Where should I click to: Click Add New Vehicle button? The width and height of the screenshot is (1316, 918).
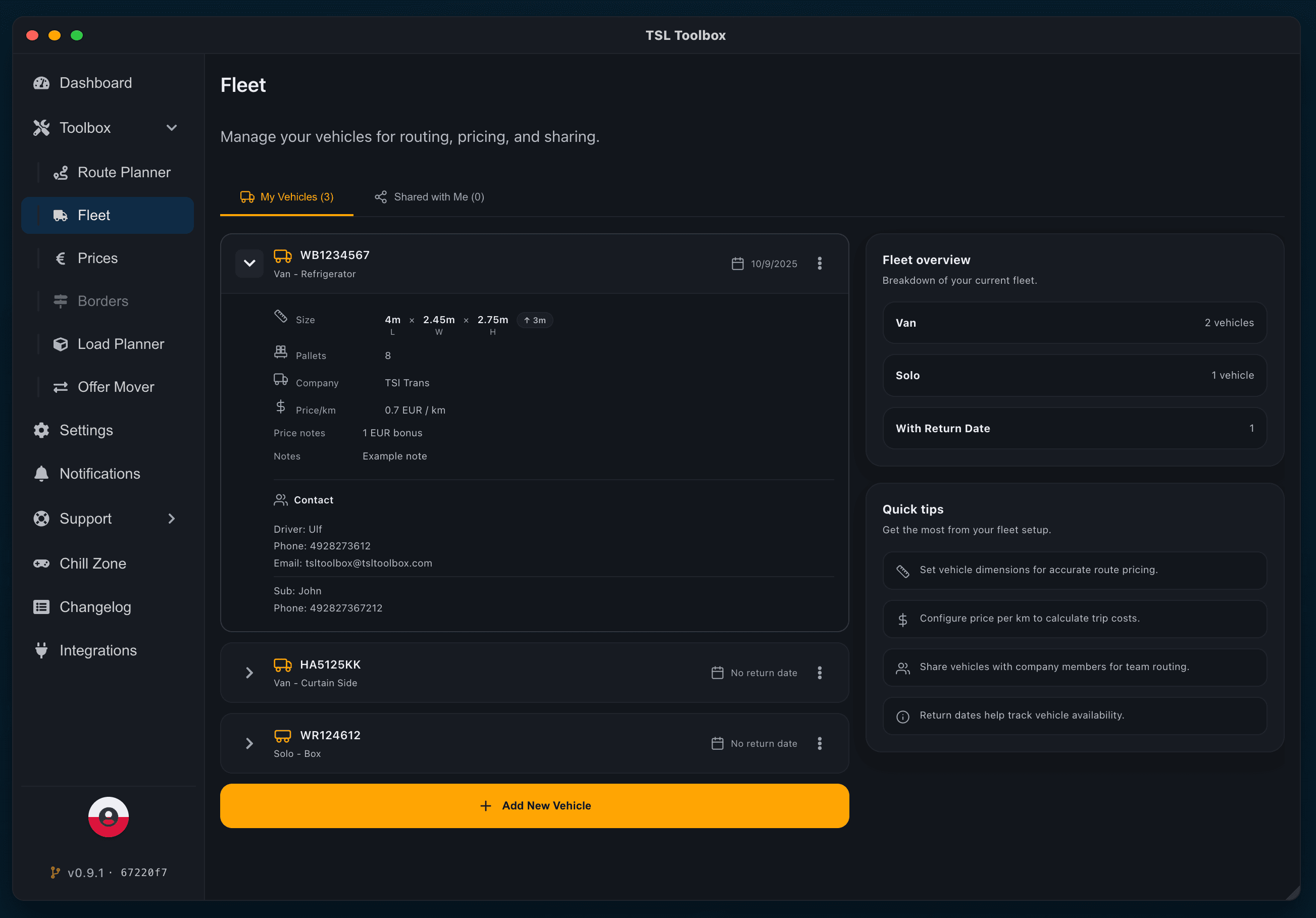[x=534, y=806]
